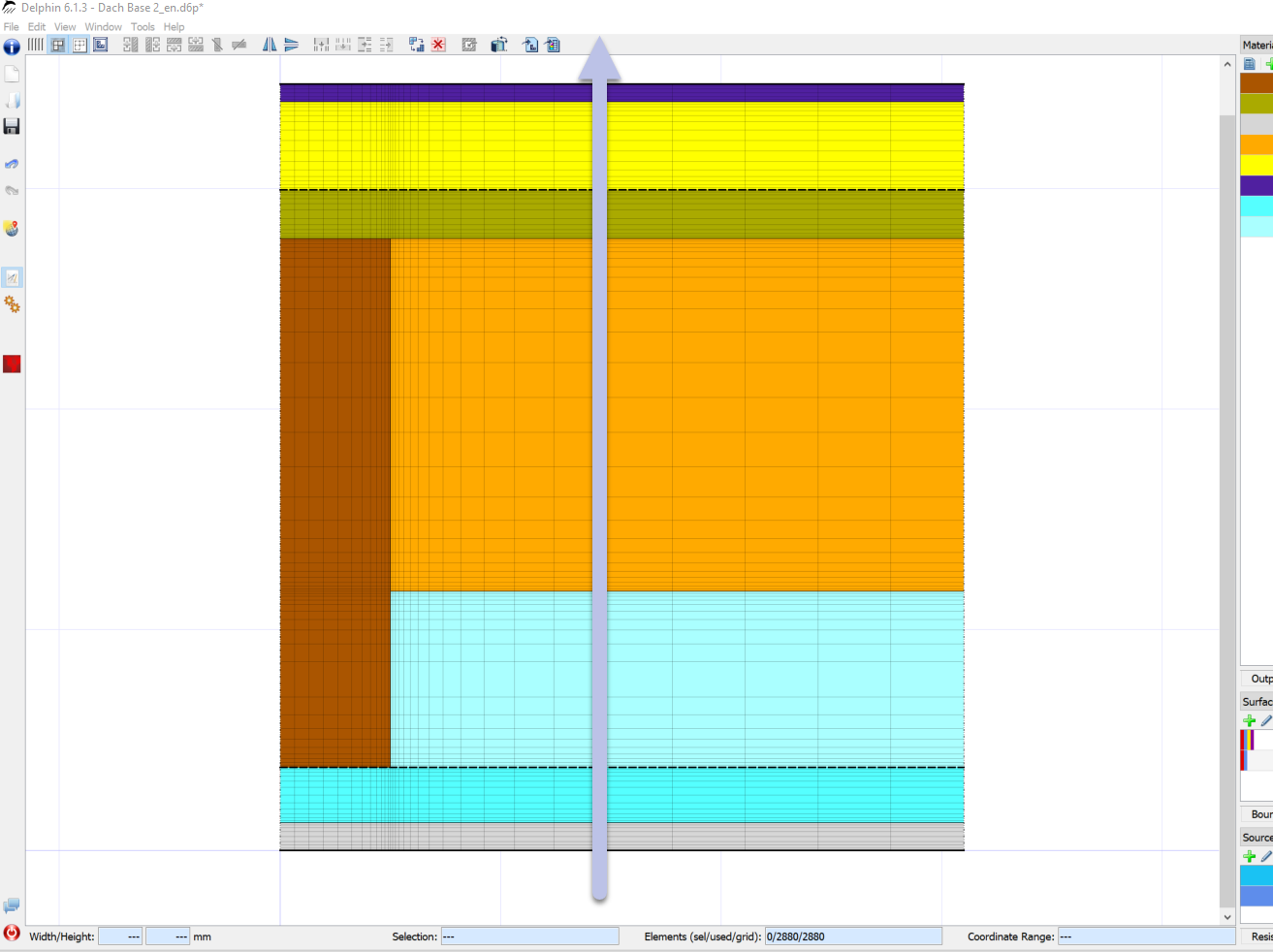The image size is (1273, 952).
Task: Select the brown material swatch
Action: [x=1257, y=83]
